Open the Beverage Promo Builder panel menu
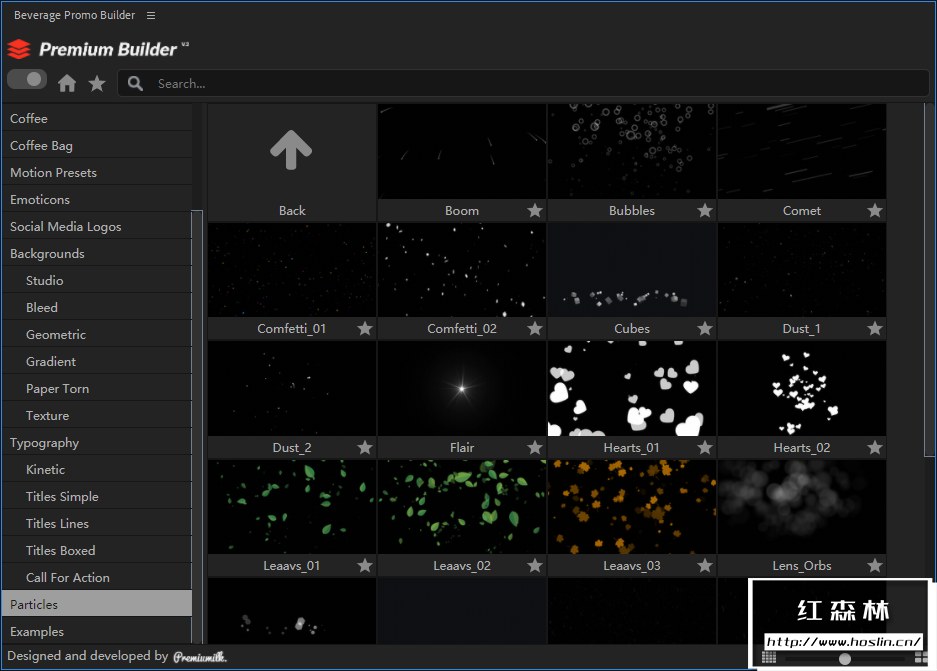 coord(151,16)
